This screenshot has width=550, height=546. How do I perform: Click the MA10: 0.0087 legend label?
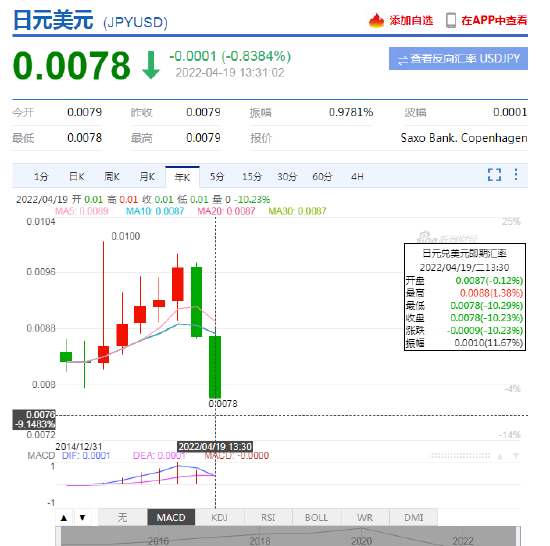coord(155,211)
